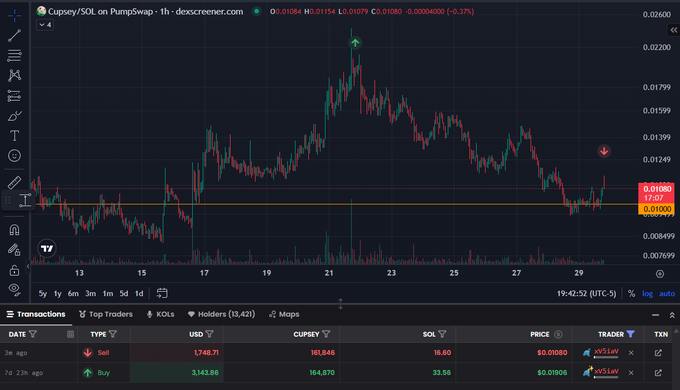The image size is (680, 390).
Task: Set chart range to 5d
Action: pos(124,294)
